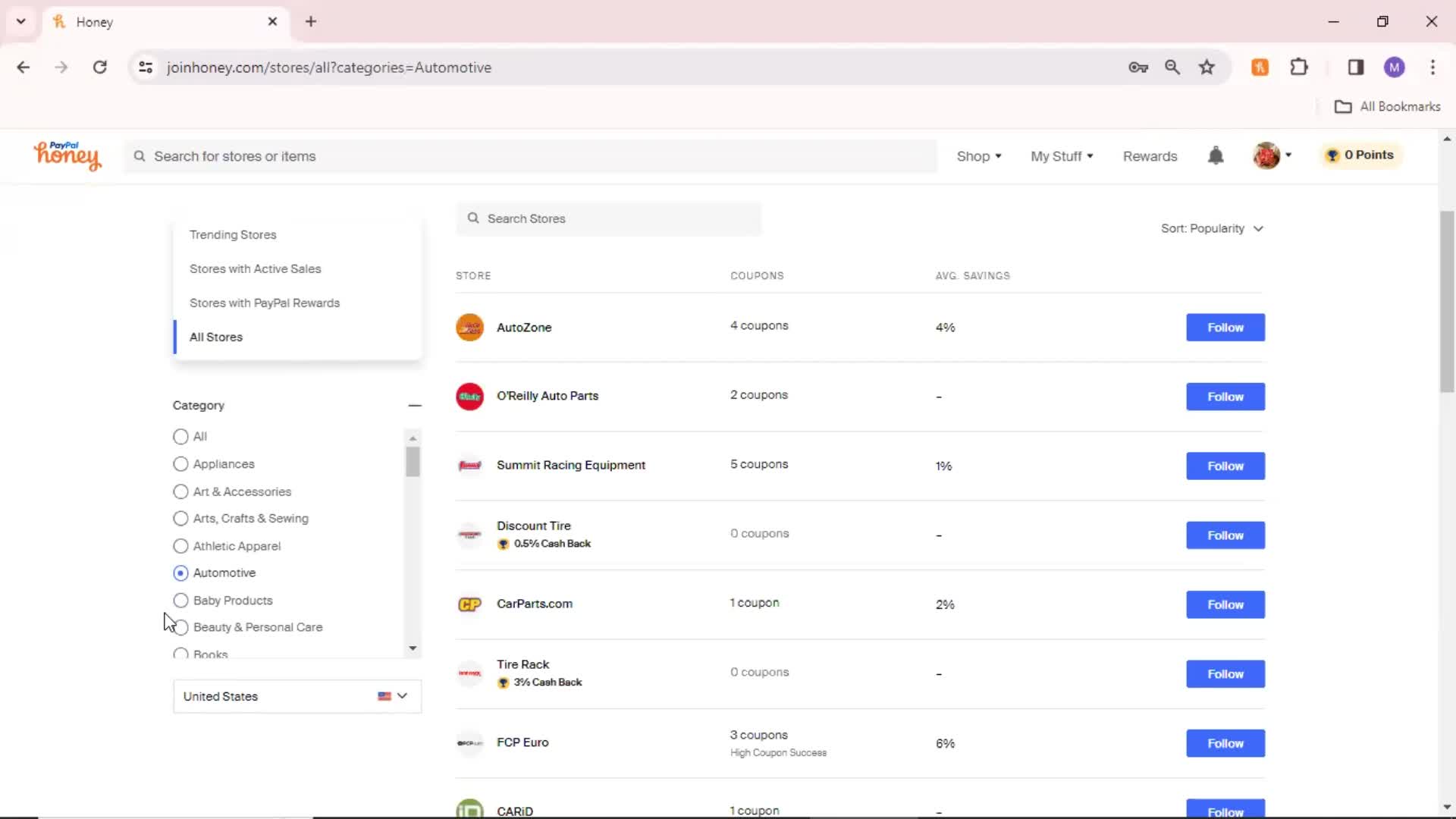Screen dimensions: 1456x819
Task: Select the All category radio button
Action: click(x=180, y=436)
